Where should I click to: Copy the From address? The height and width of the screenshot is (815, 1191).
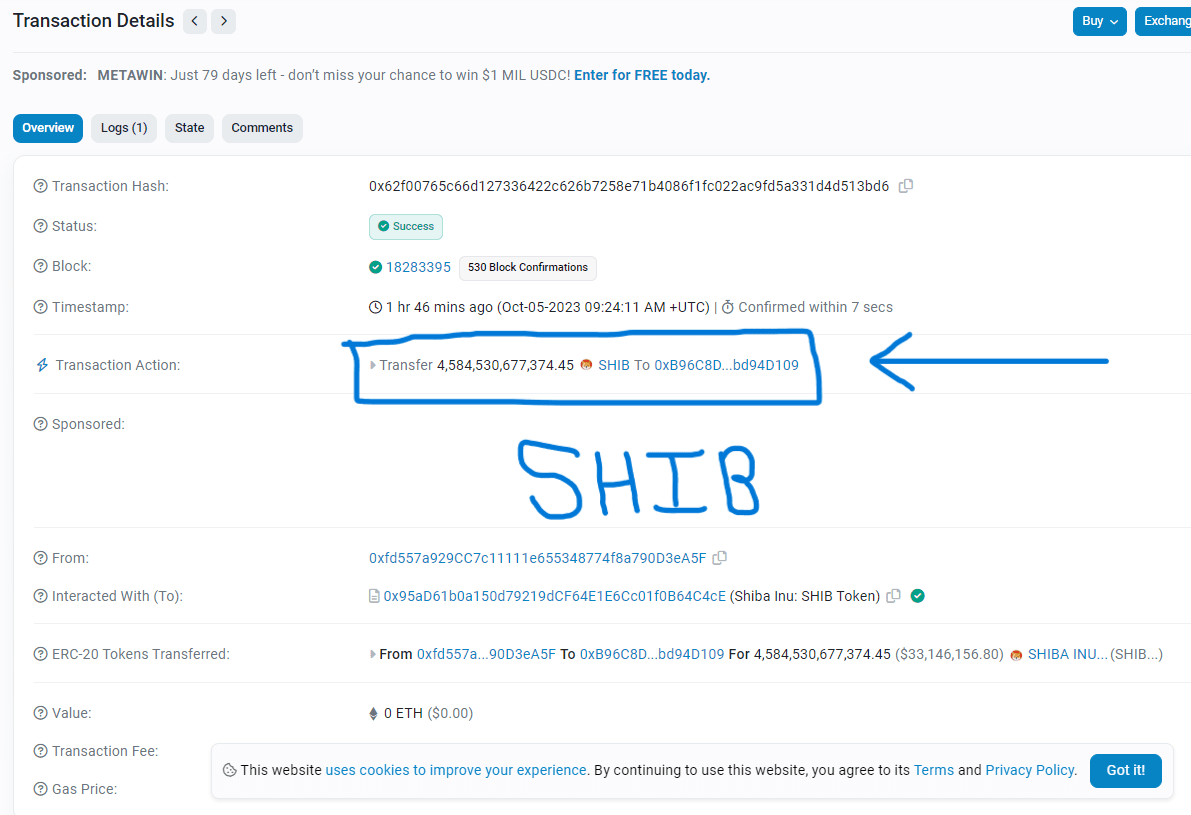click(x=720, y=557)
